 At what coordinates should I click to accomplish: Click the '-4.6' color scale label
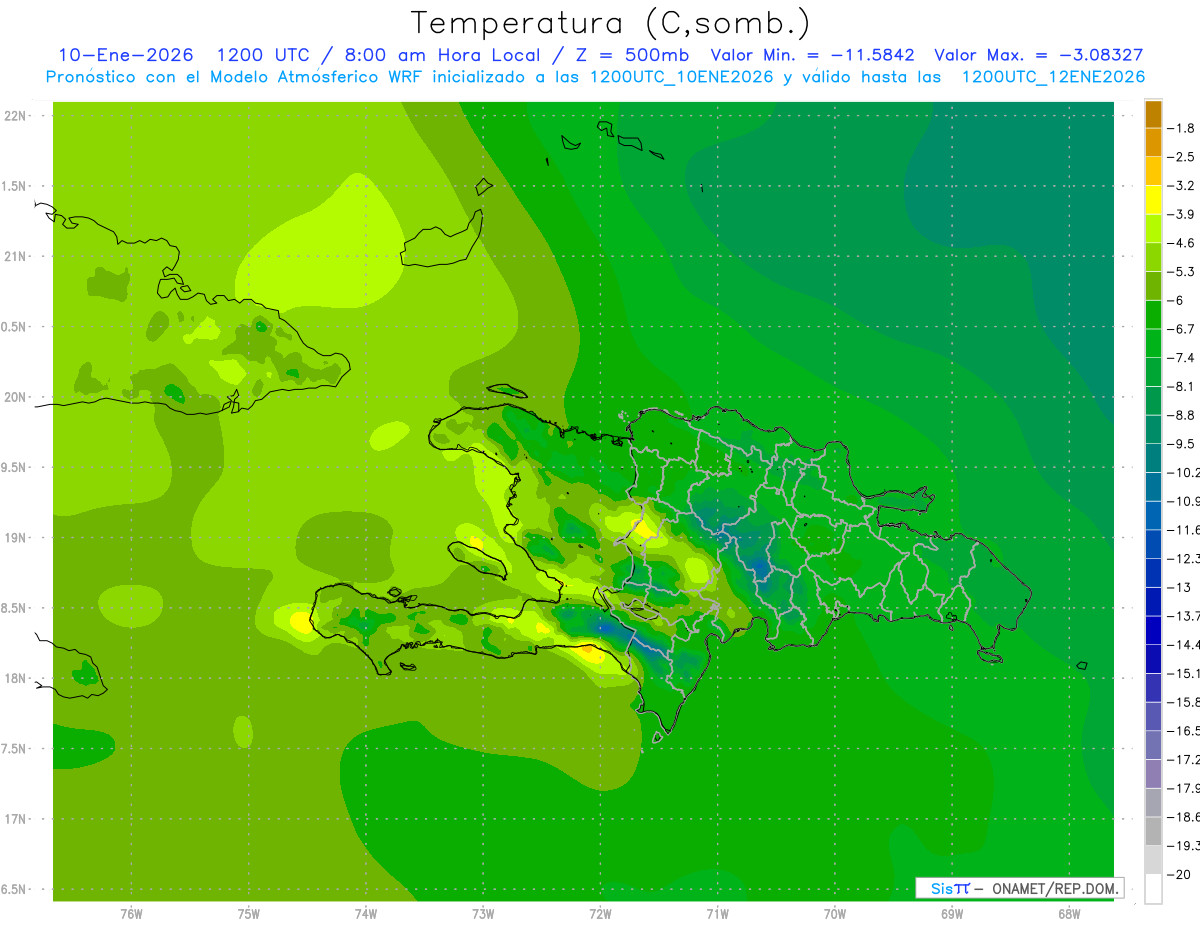tap(1183, 243)
